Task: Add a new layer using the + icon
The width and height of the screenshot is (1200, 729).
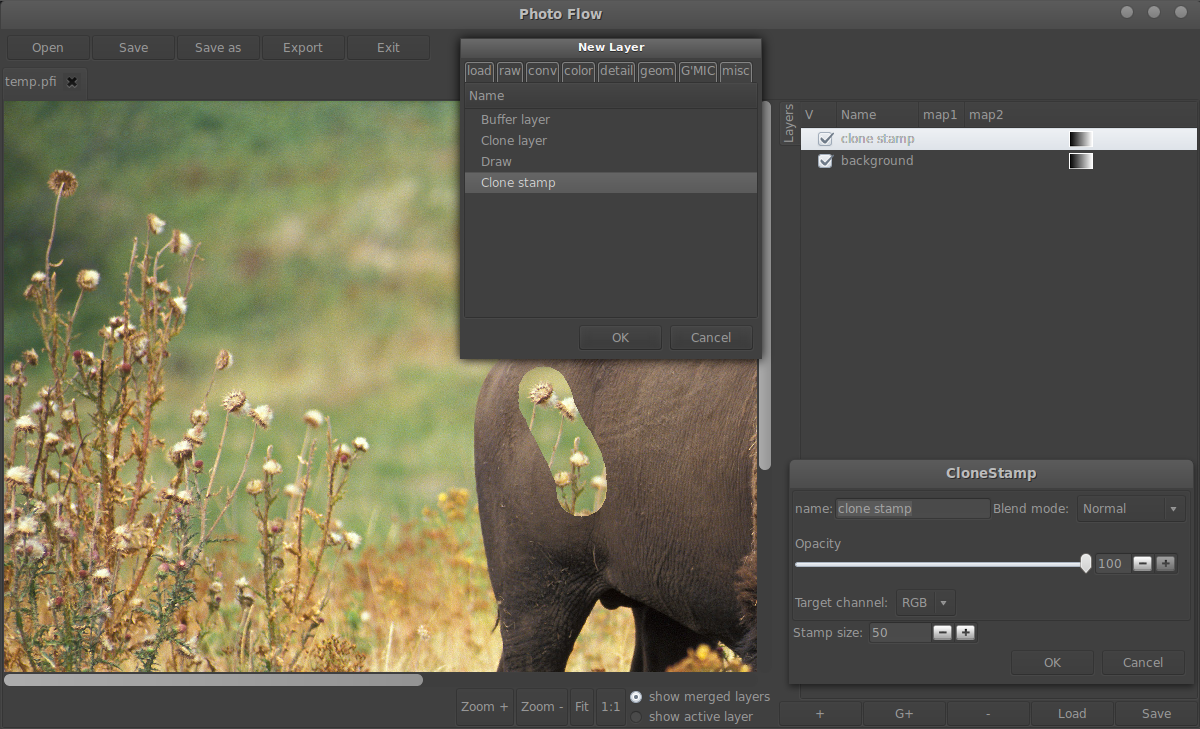Action: tap(819, 713)
